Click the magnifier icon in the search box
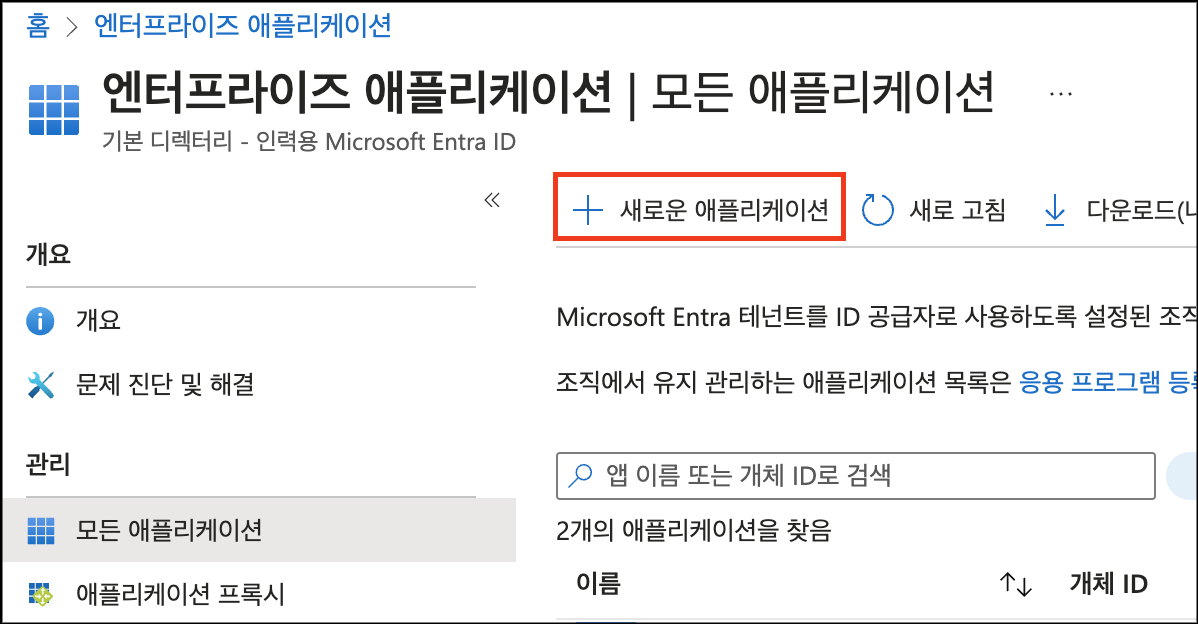Viewport: 1198px width, 624px height. pos(580,475)
